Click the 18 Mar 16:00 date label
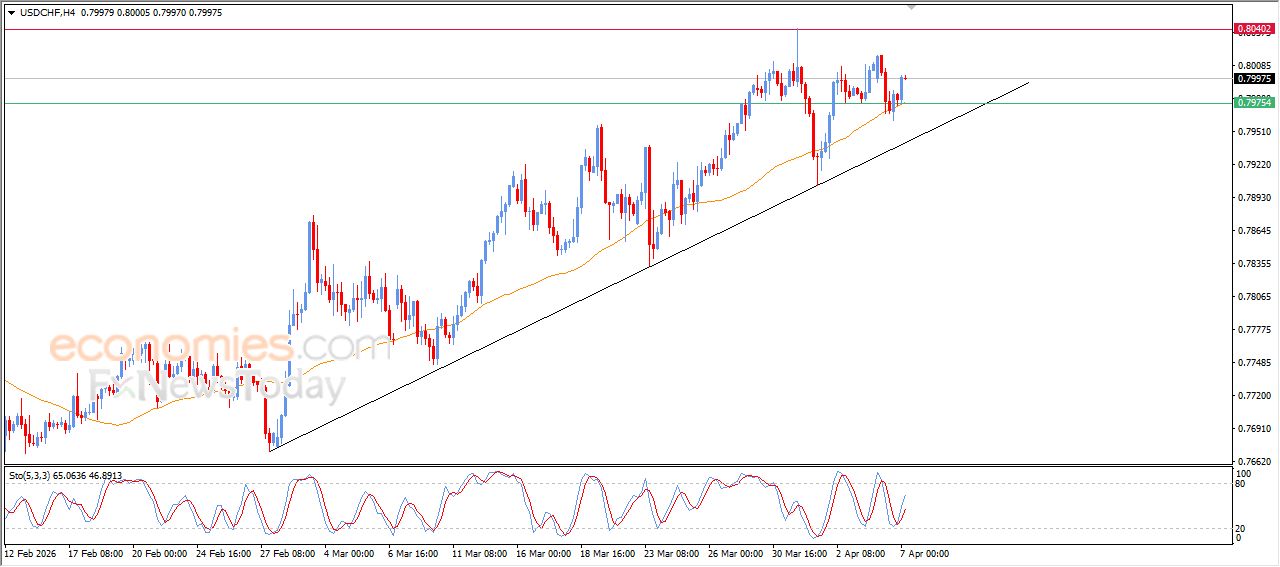 (608, 552)
